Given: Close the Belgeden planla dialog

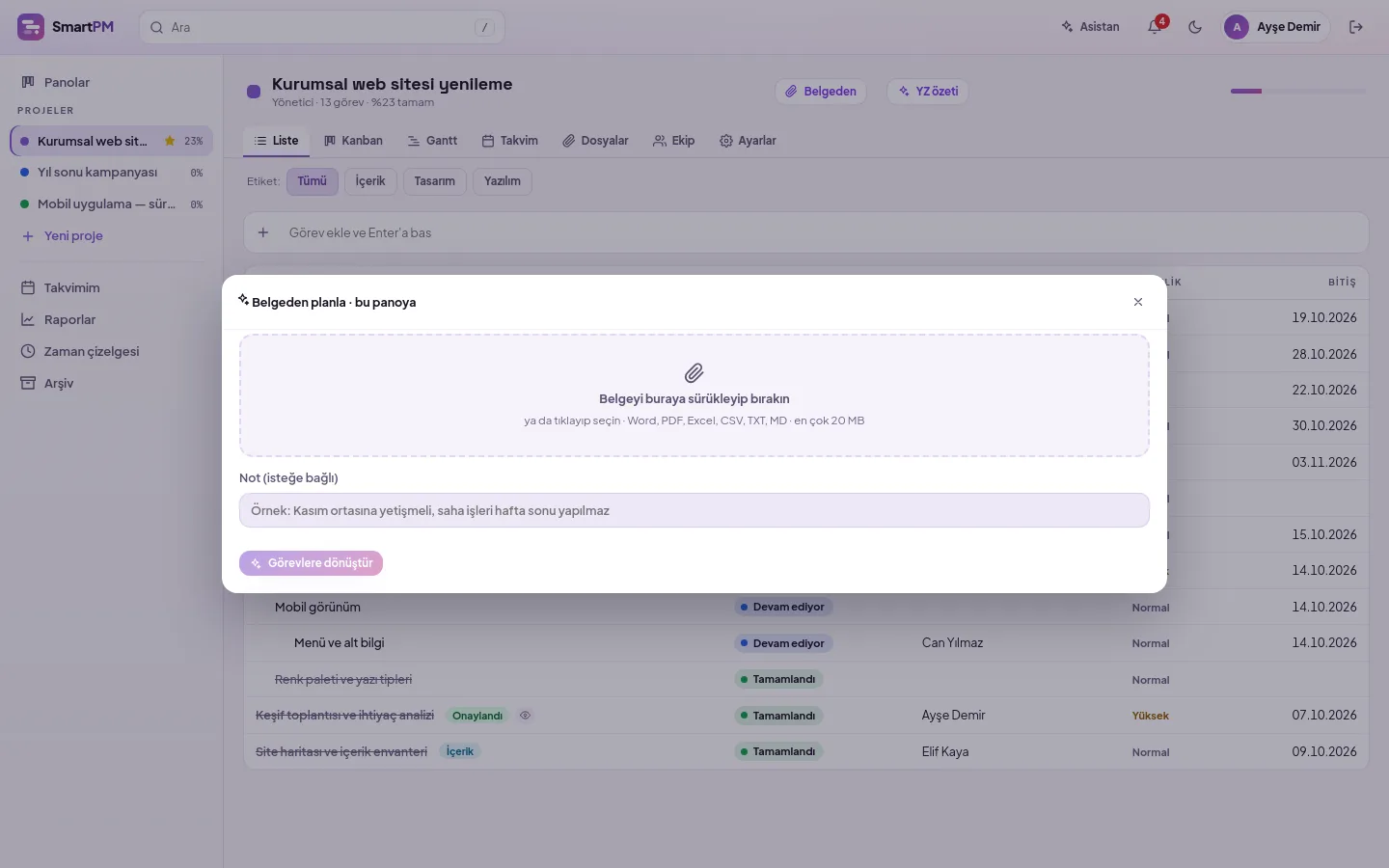Looking at the screenshot, I should 1138,302.
